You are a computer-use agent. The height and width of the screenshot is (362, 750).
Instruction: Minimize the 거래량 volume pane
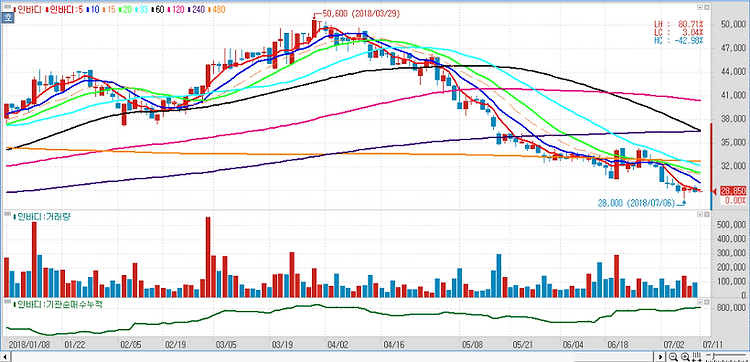click(x=700, y=214)
